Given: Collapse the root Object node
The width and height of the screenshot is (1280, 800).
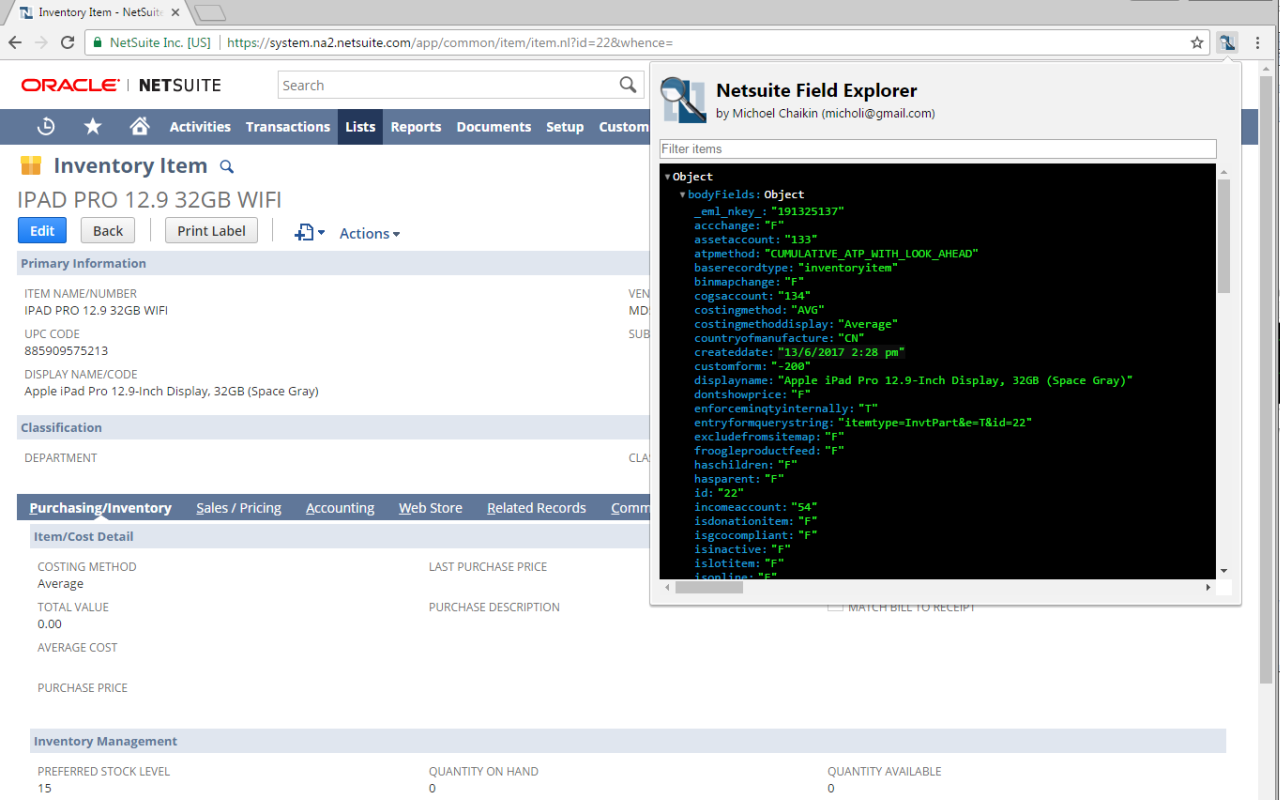Looking at the screenshot, I should pos(667,176).
